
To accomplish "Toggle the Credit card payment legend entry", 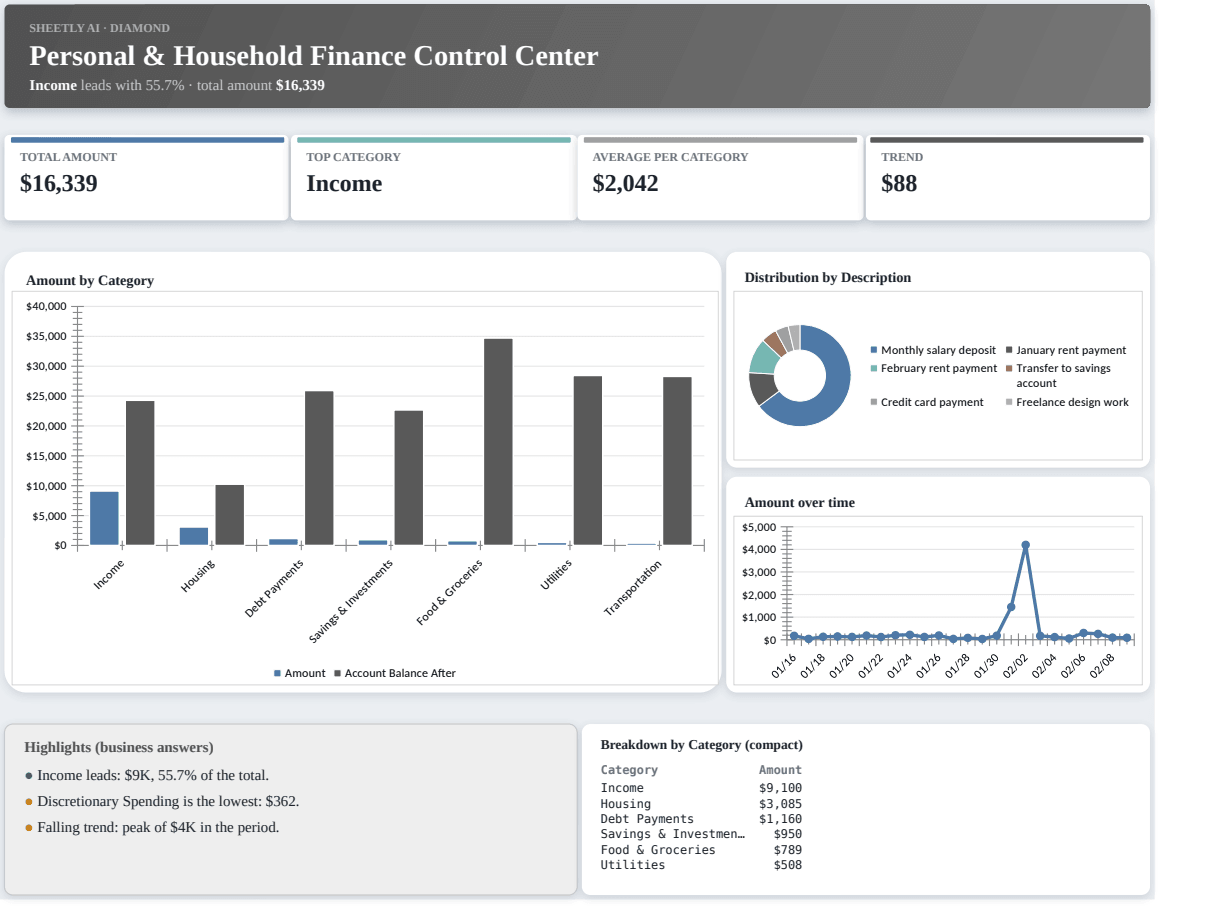I will pos(927,402).
